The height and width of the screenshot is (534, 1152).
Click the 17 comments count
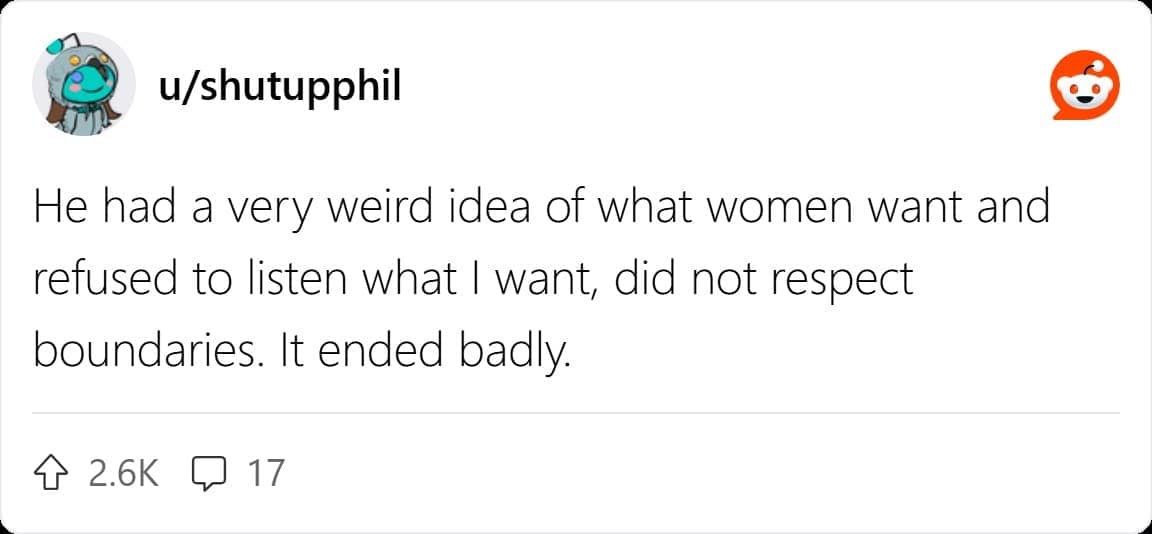click(x=265, y=472)
